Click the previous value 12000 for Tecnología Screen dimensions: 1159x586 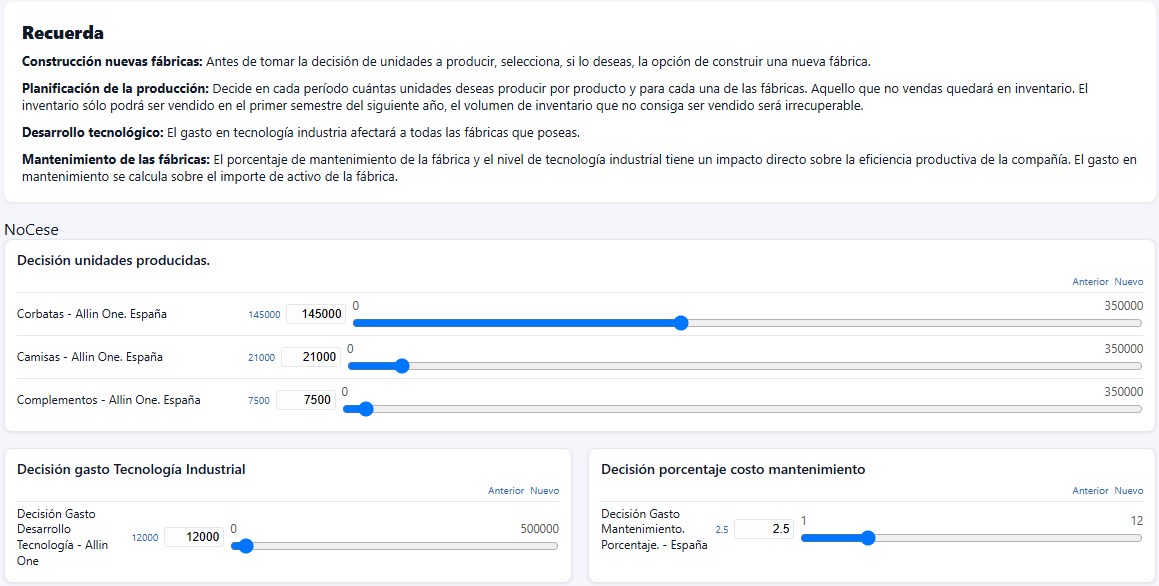145,538
